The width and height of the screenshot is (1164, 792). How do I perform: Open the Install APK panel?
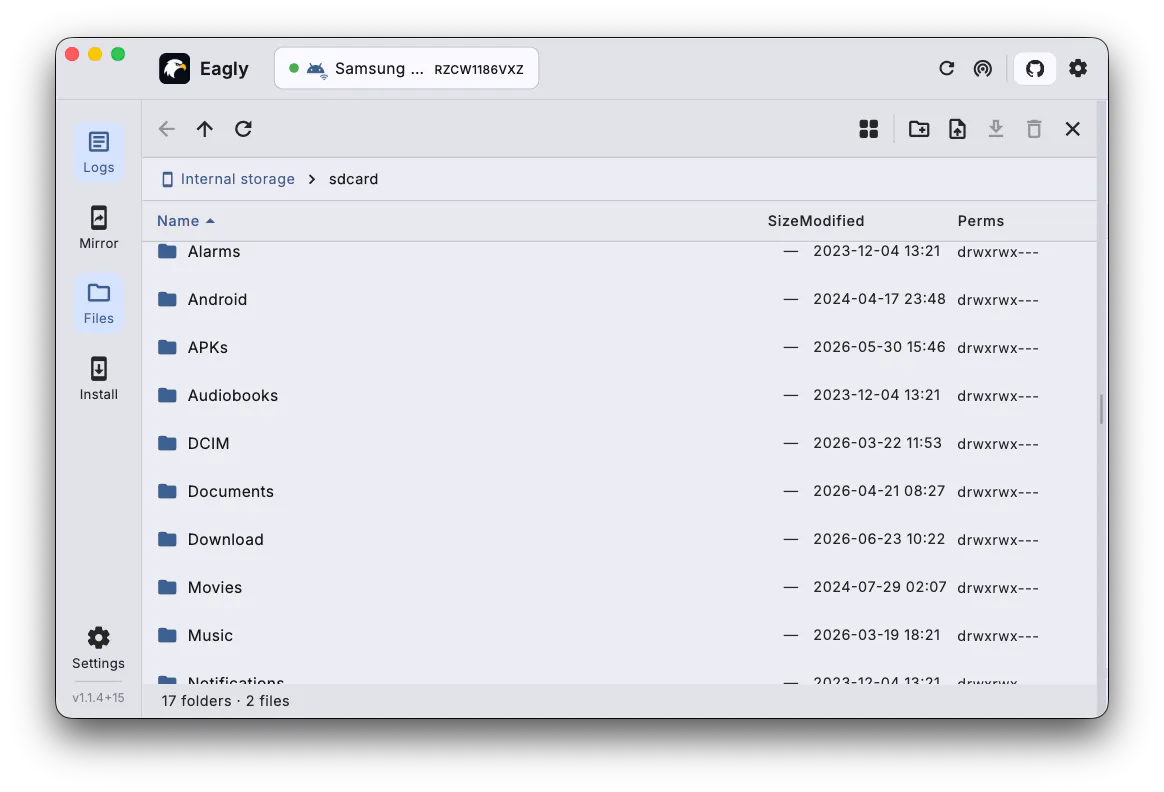point(99,379)
